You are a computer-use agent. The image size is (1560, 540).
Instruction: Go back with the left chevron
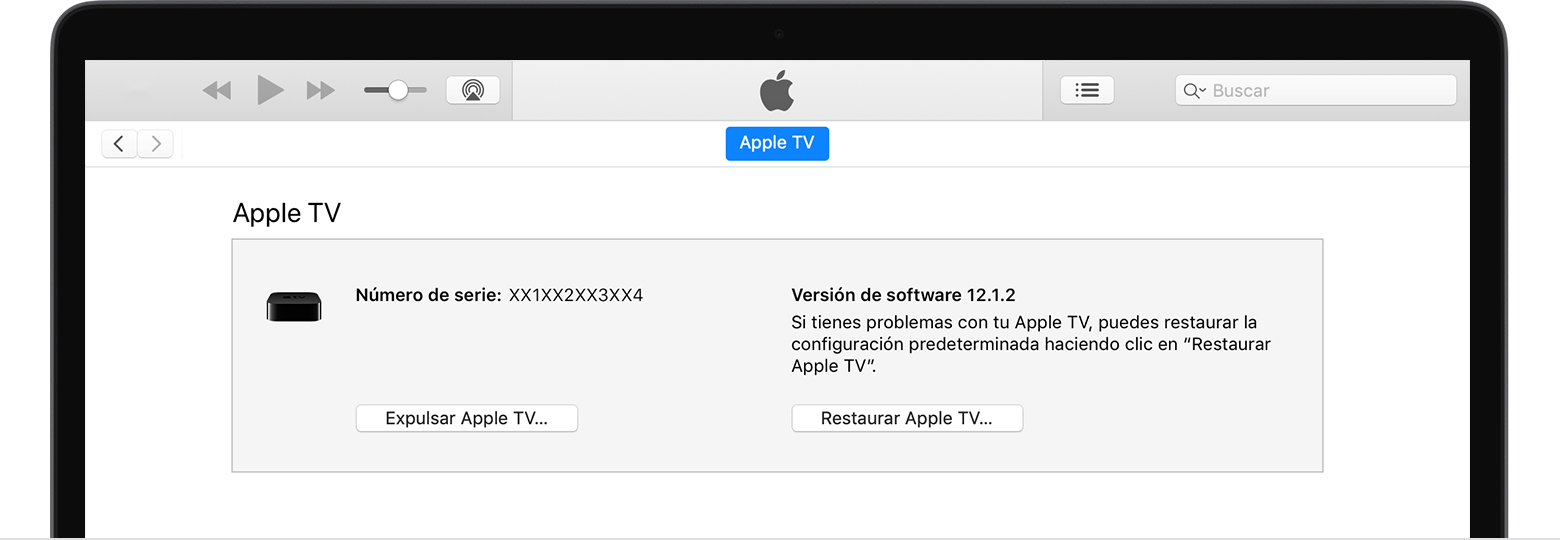coord(119,144)
